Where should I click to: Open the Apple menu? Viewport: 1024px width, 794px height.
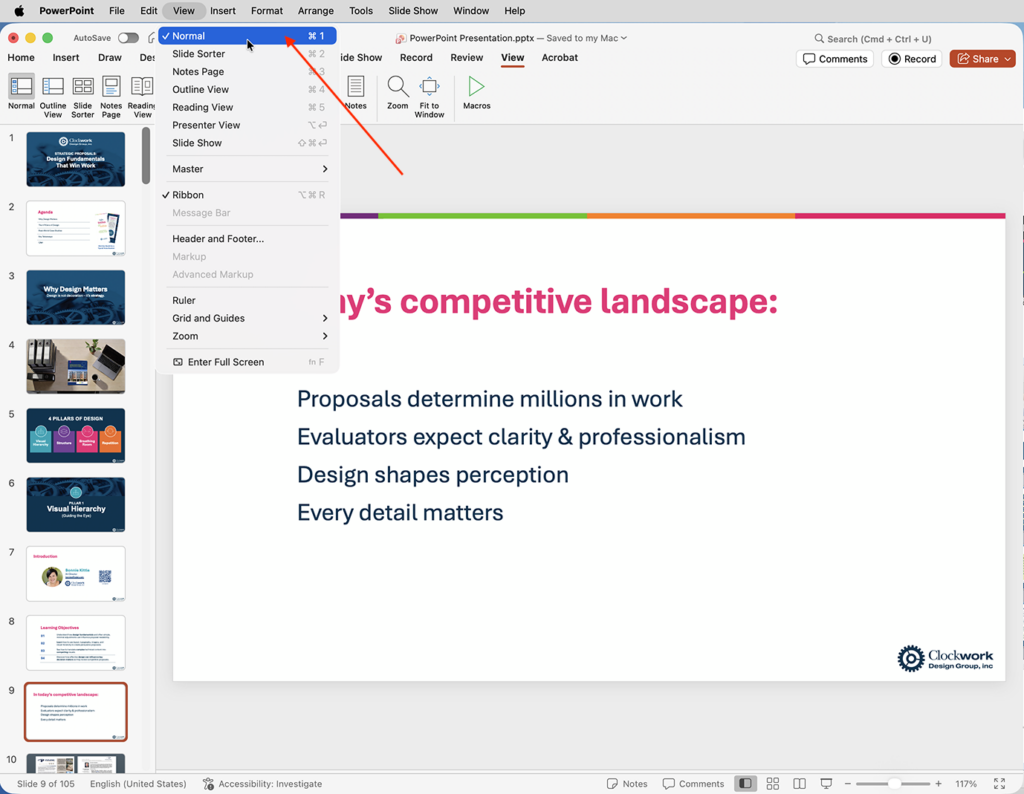point(19,10)
